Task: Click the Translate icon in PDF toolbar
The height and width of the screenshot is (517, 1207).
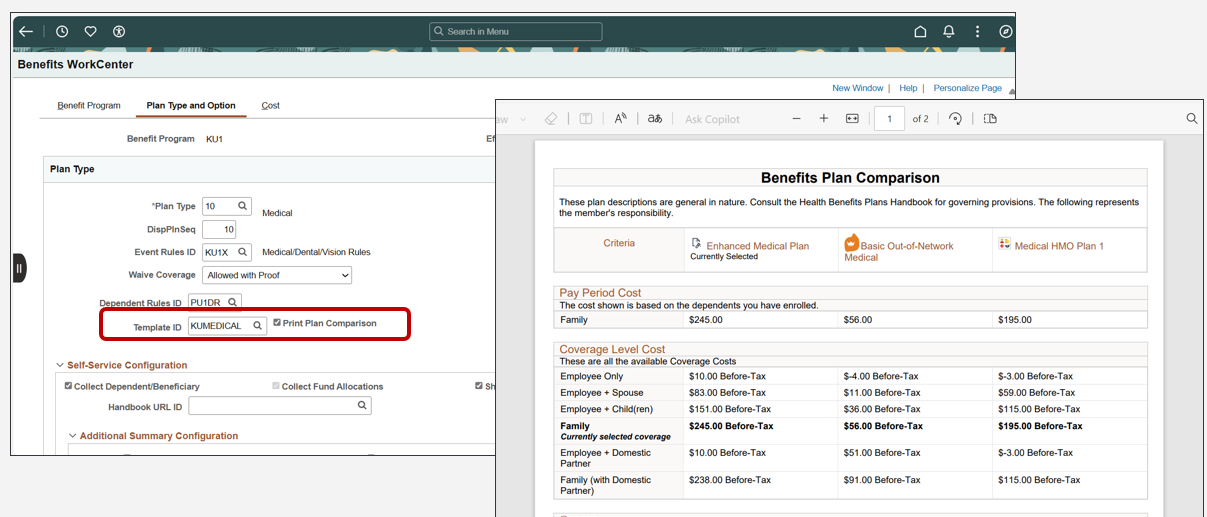Action: point(655,118)
